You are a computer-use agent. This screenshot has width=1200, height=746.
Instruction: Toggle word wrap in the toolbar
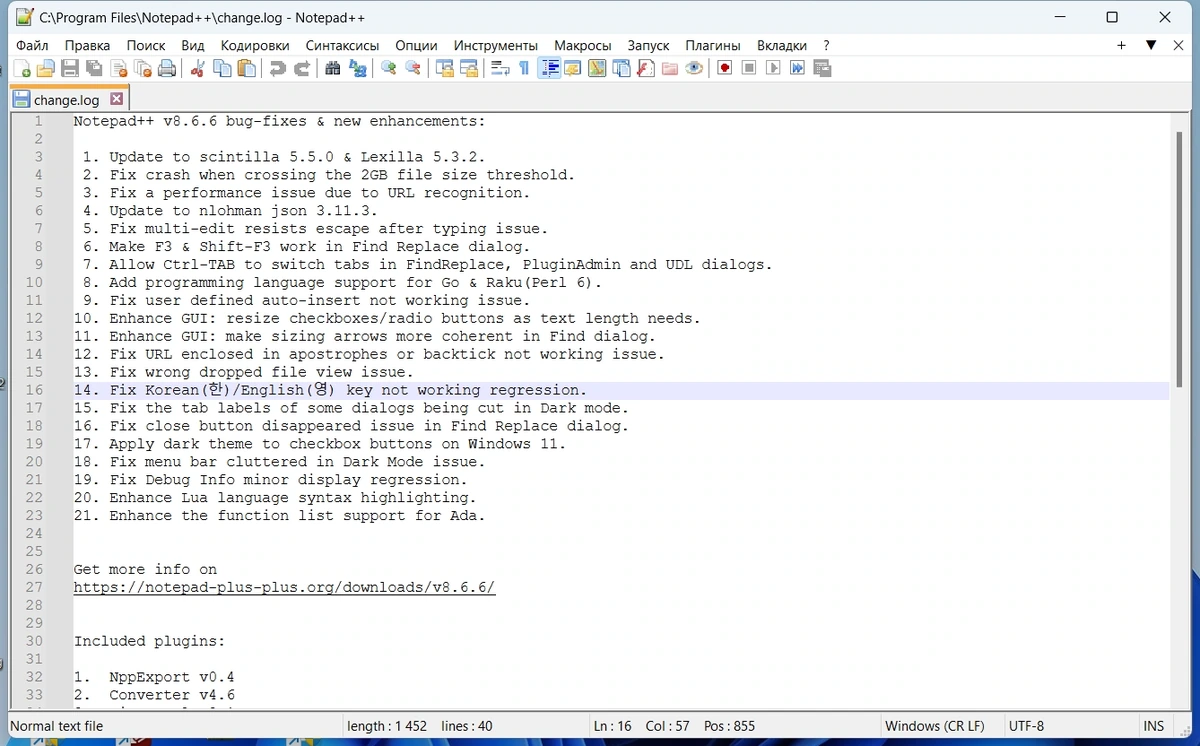500,68
